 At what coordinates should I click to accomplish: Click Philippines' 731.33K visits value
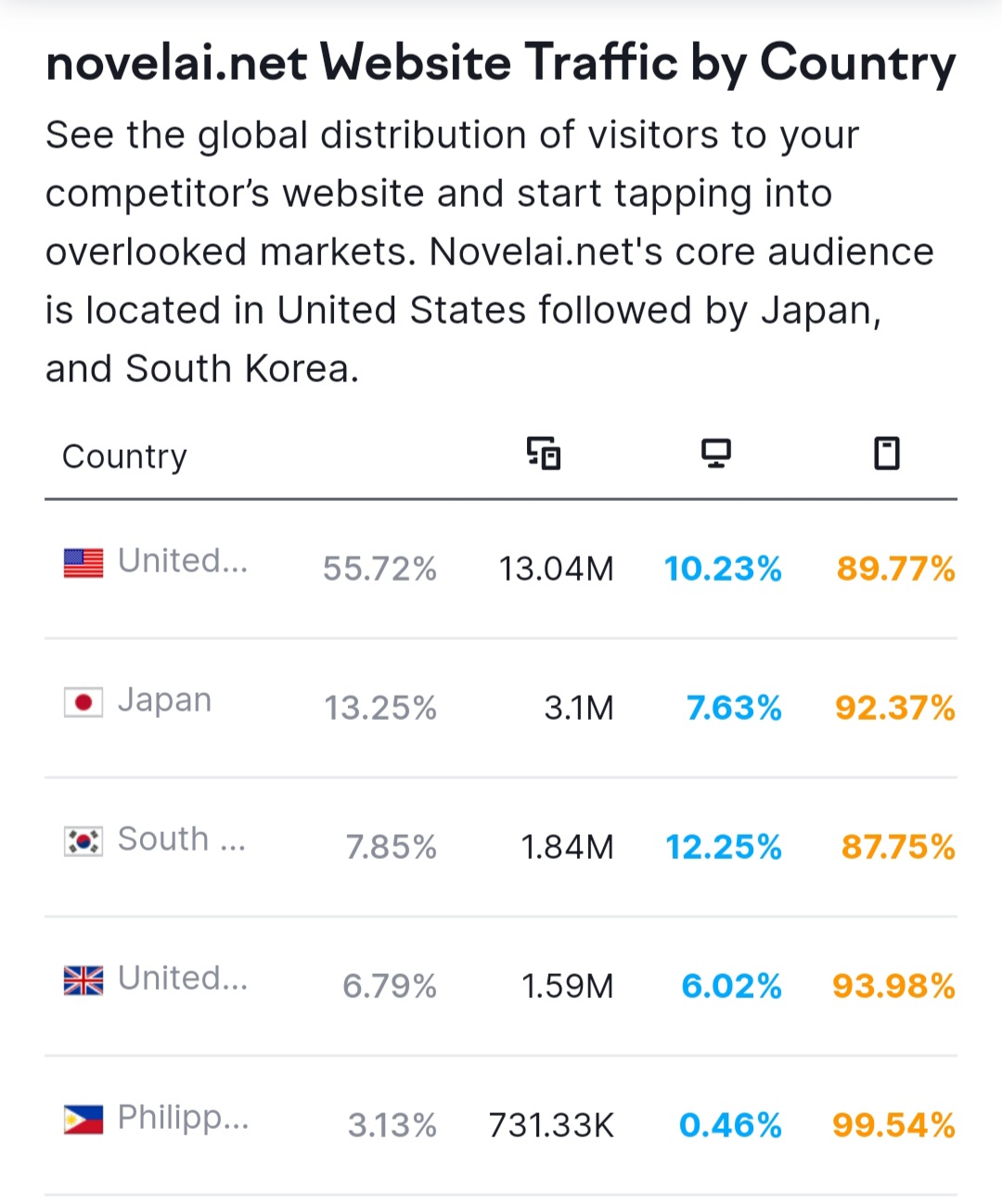coord(552,1125)
